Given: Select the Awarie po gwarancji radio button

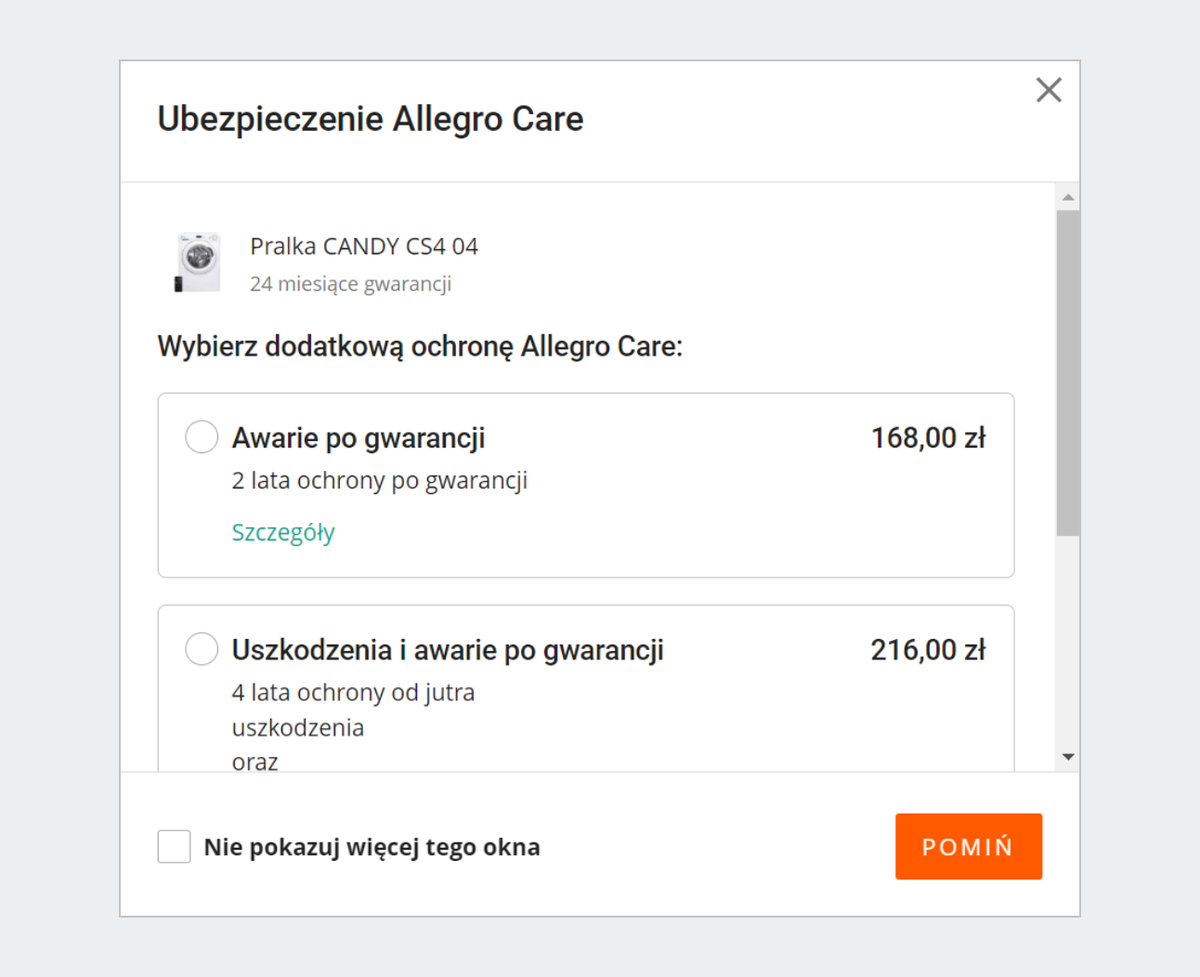Looking at the screenshot, I should click(x=201, y=437).
